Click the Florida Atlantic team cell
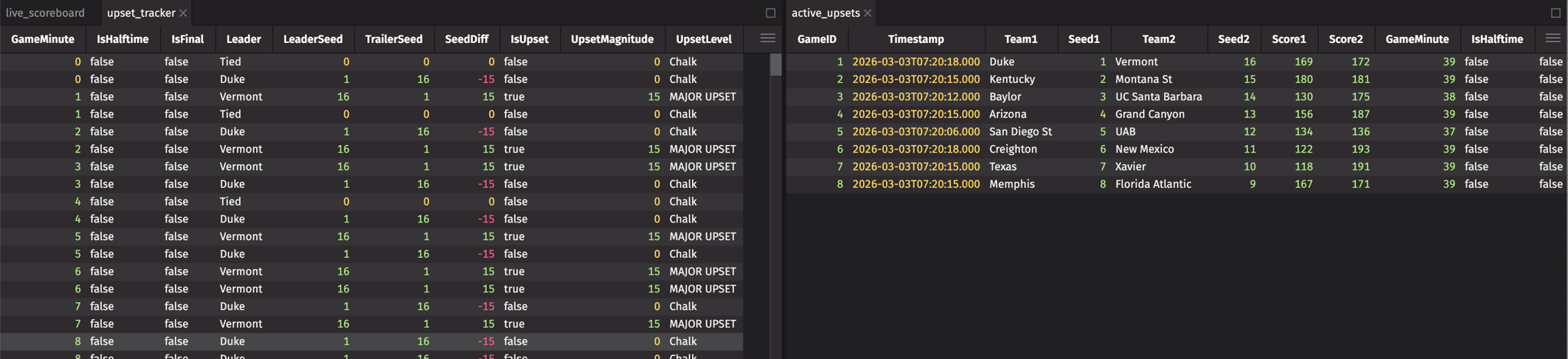Image resolution: width=1568 pixels, height=359 pixels. coord(1153,184)
